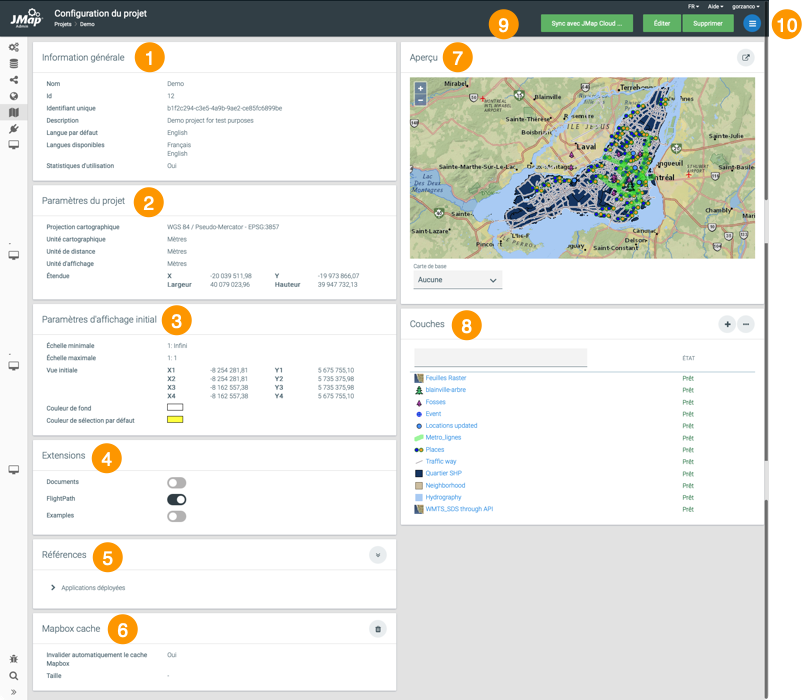The height and width of the screenshot is (700, 807).
Task: Click the Éditer button
Action: pyautogui.click(x=661, y=22)
